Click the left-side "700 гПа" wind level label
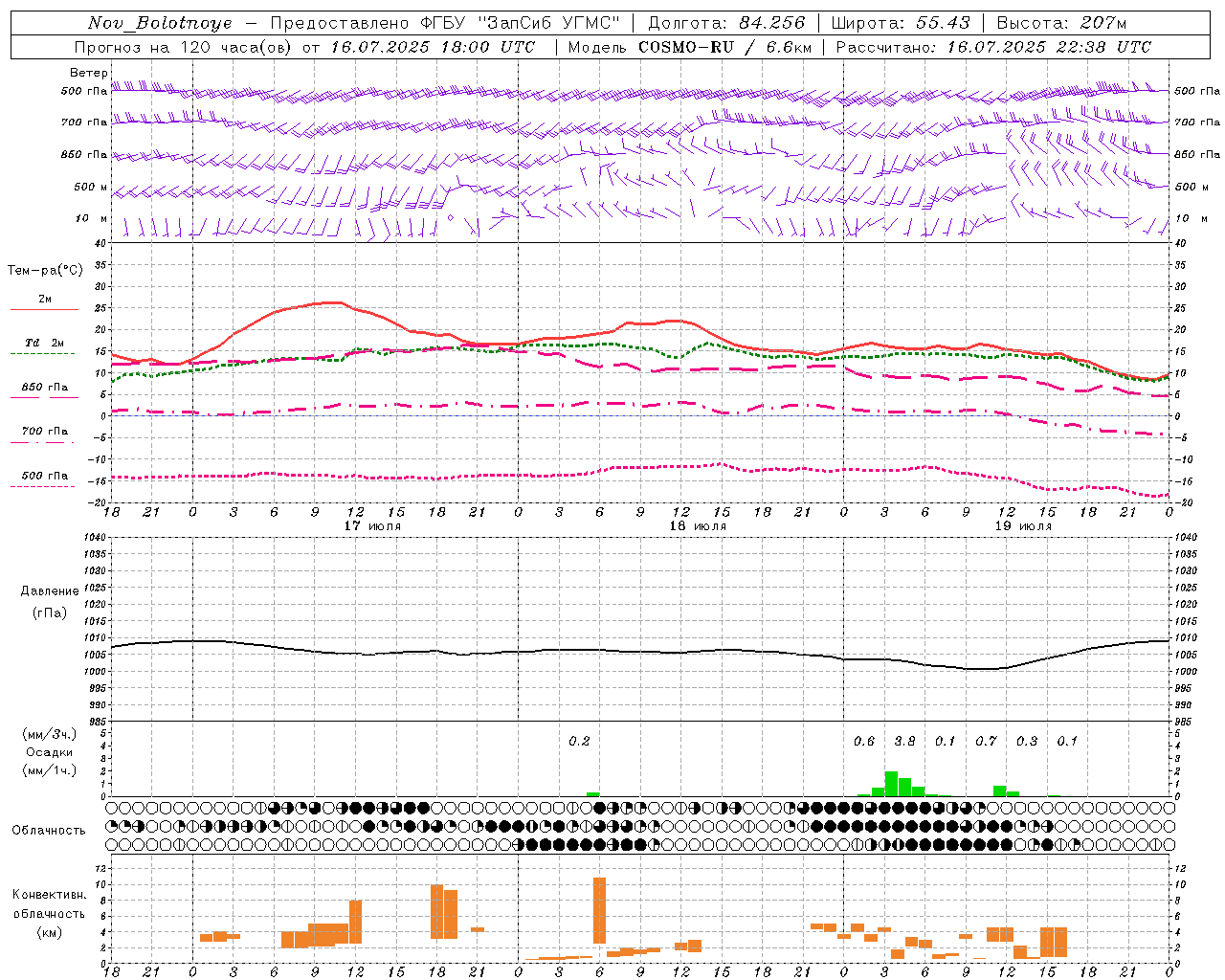 click(84, 123)
